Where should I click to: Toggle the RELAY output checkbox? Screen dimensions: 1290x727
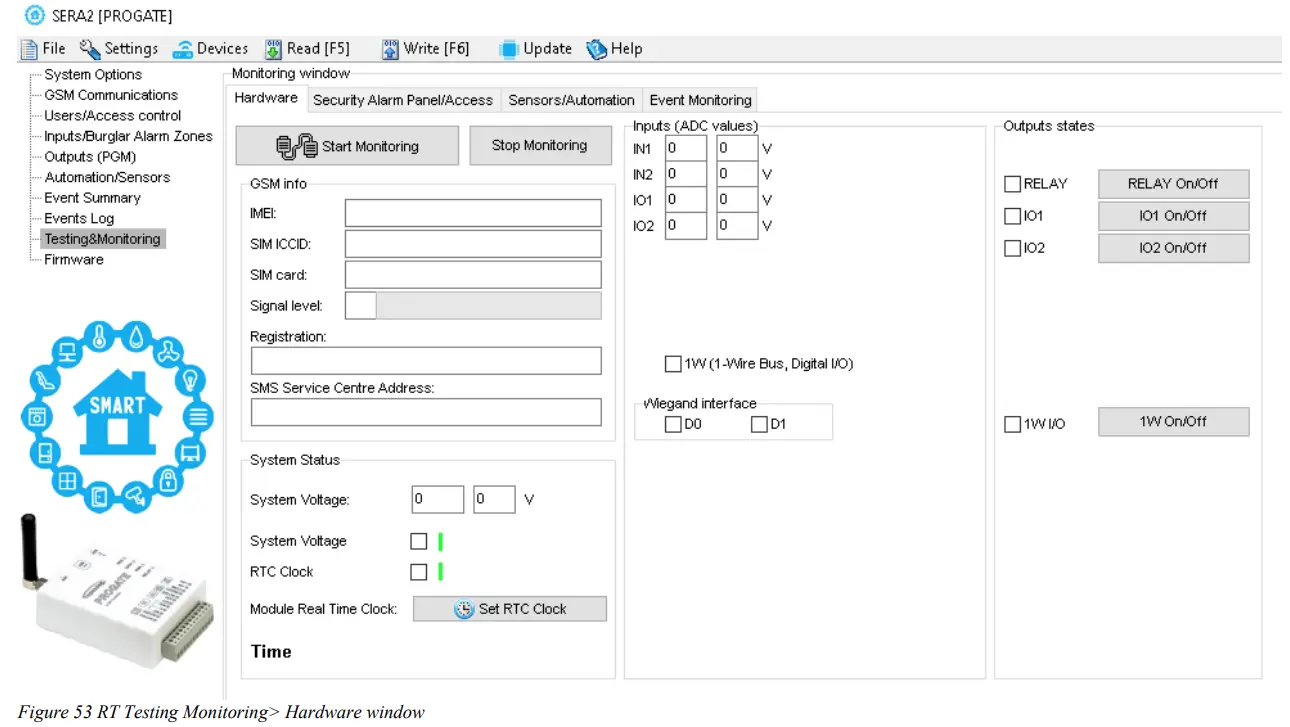pyautogui.click(x=1013, y=184)
